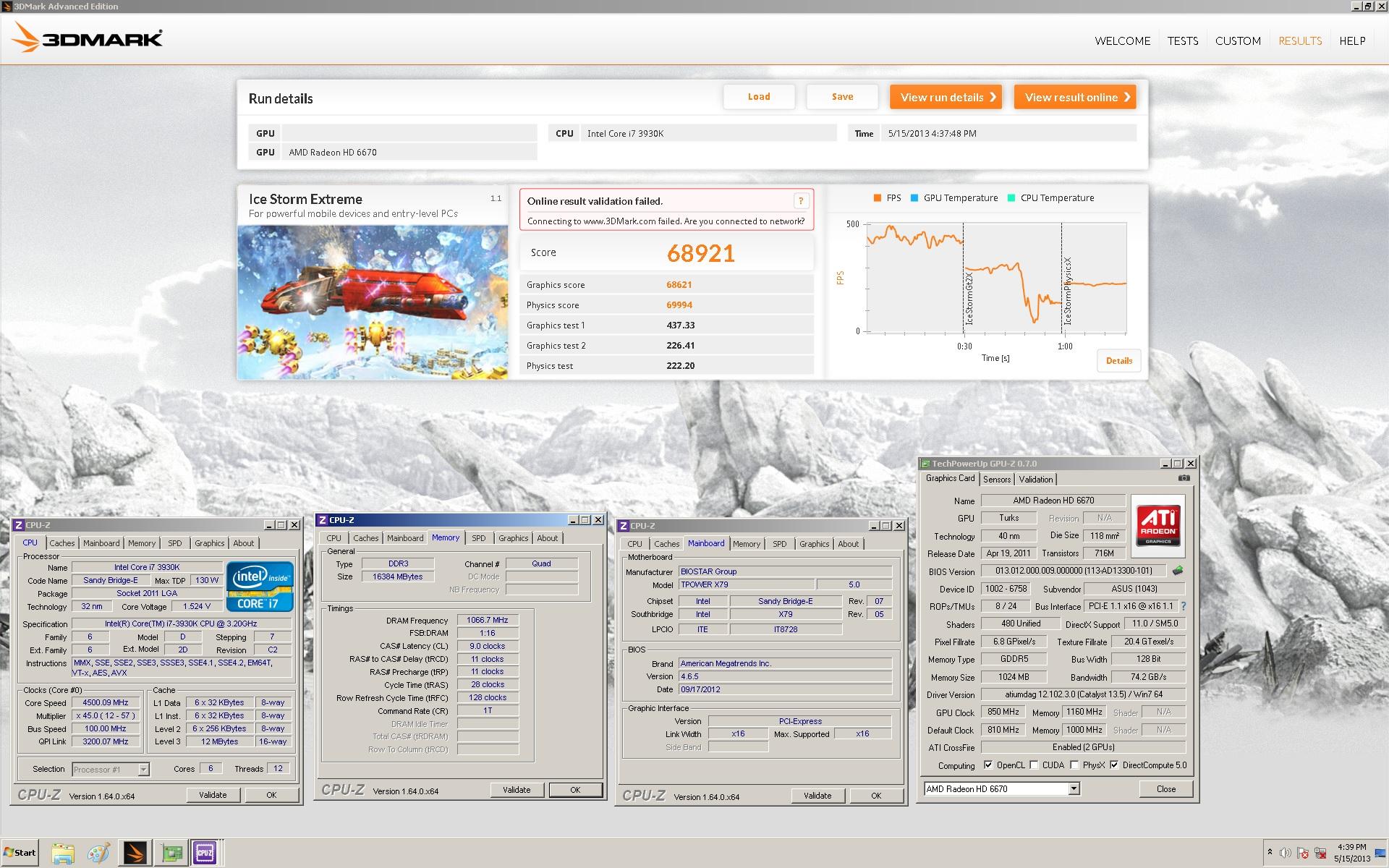Screen dimensions: 1389x868
Task: Click the orange FPS legend swatch
Action: pyautogui.click(x=877, y=198)
